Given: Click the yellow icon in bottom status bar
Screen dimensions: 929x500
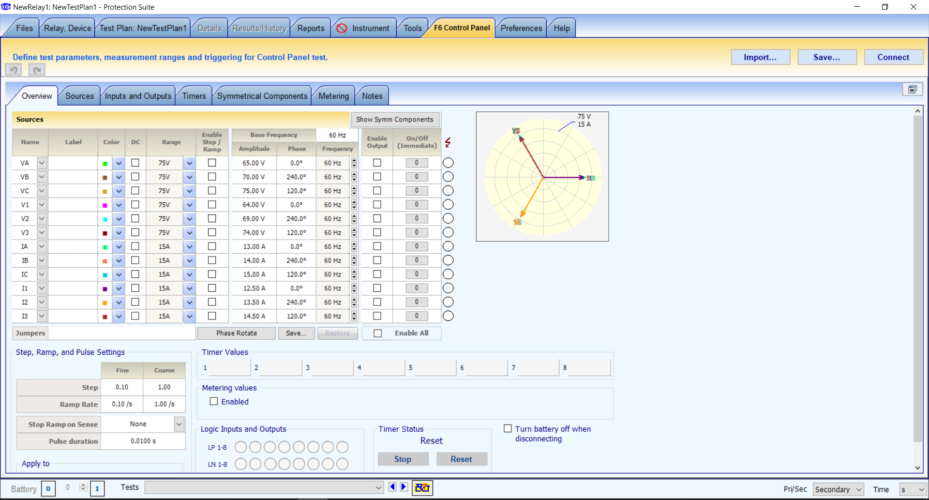Looking at the screenshot, I should point(423,488).
